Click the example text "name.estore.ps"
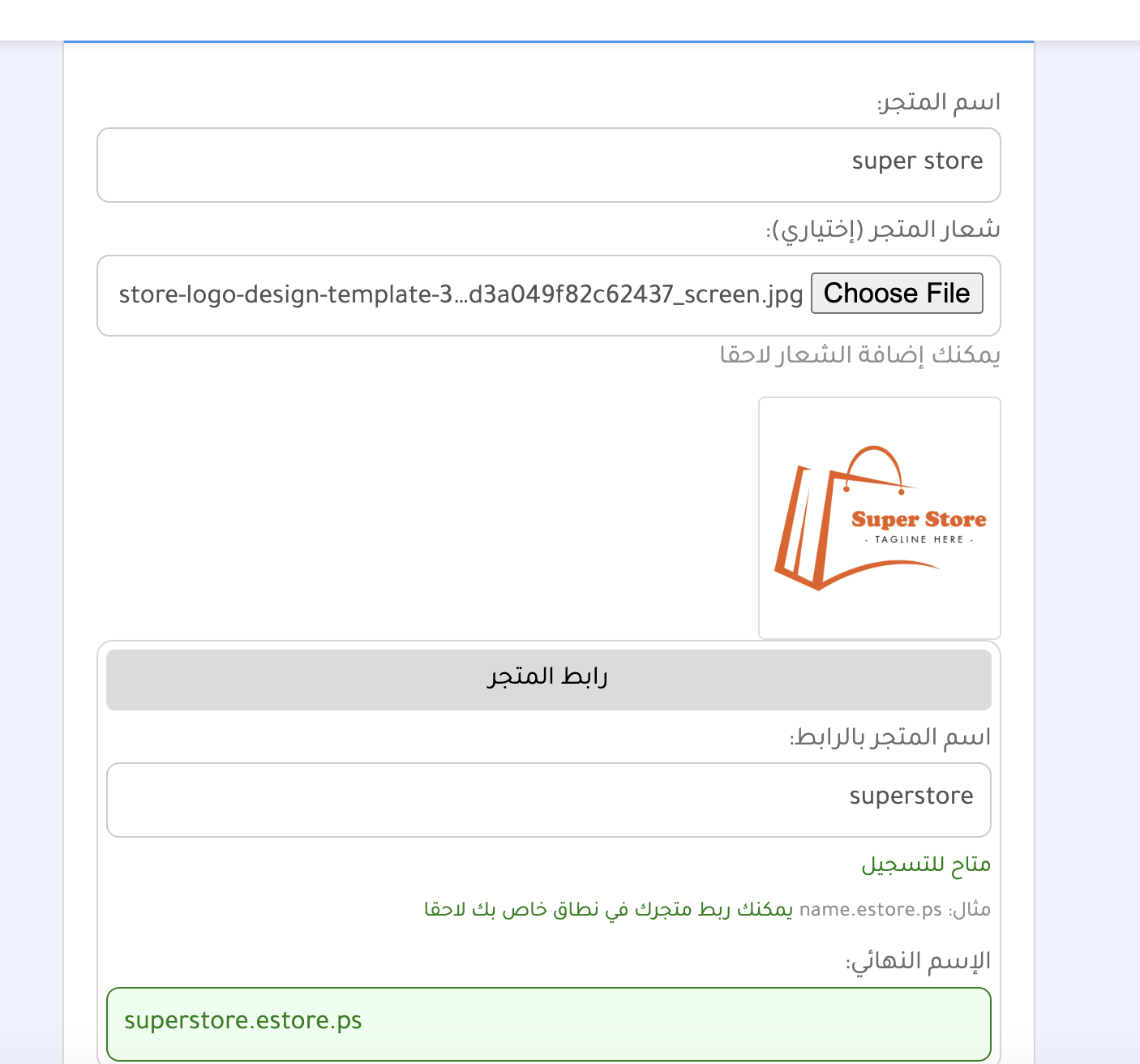 [870, 909]
